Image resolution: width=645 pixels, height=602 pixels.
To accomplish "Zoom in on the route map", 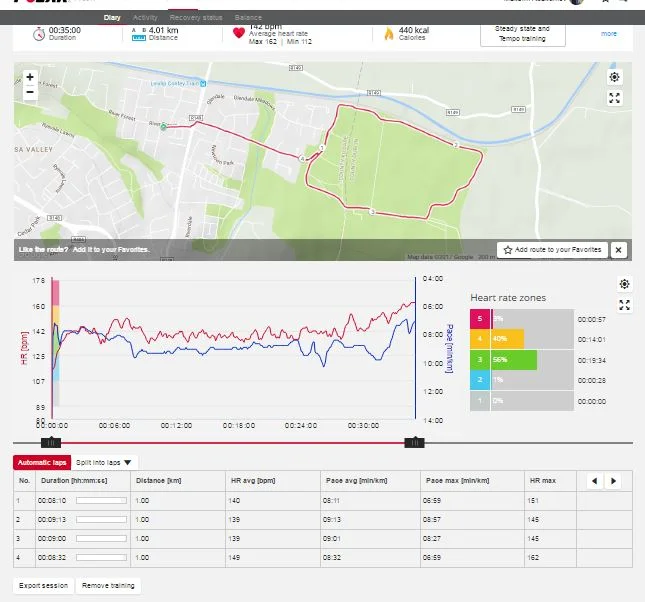I will [x=30, y=77].
